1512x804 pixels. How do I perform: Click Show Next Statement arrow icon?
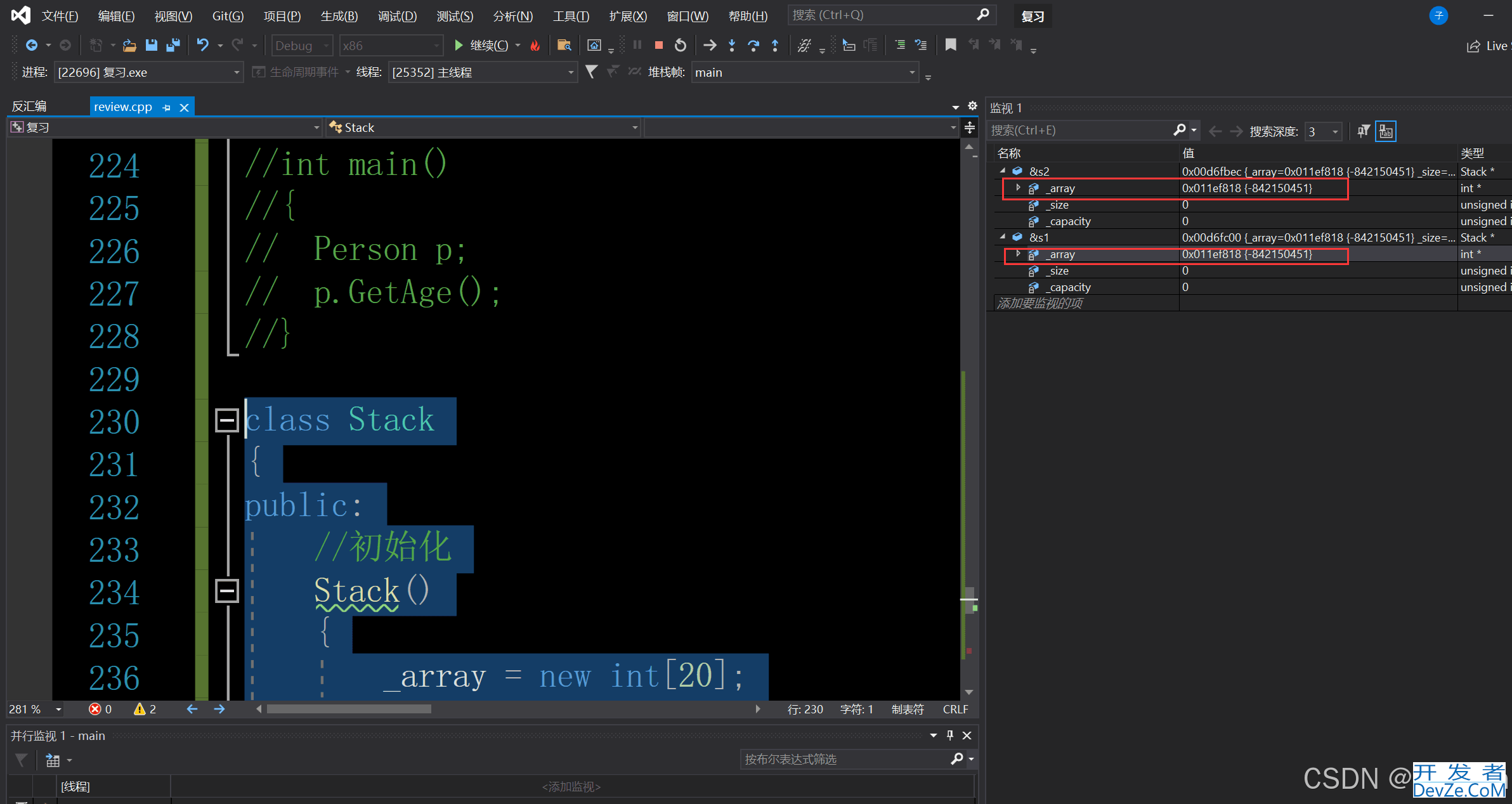pyautogui.click(x=710, y=45)
